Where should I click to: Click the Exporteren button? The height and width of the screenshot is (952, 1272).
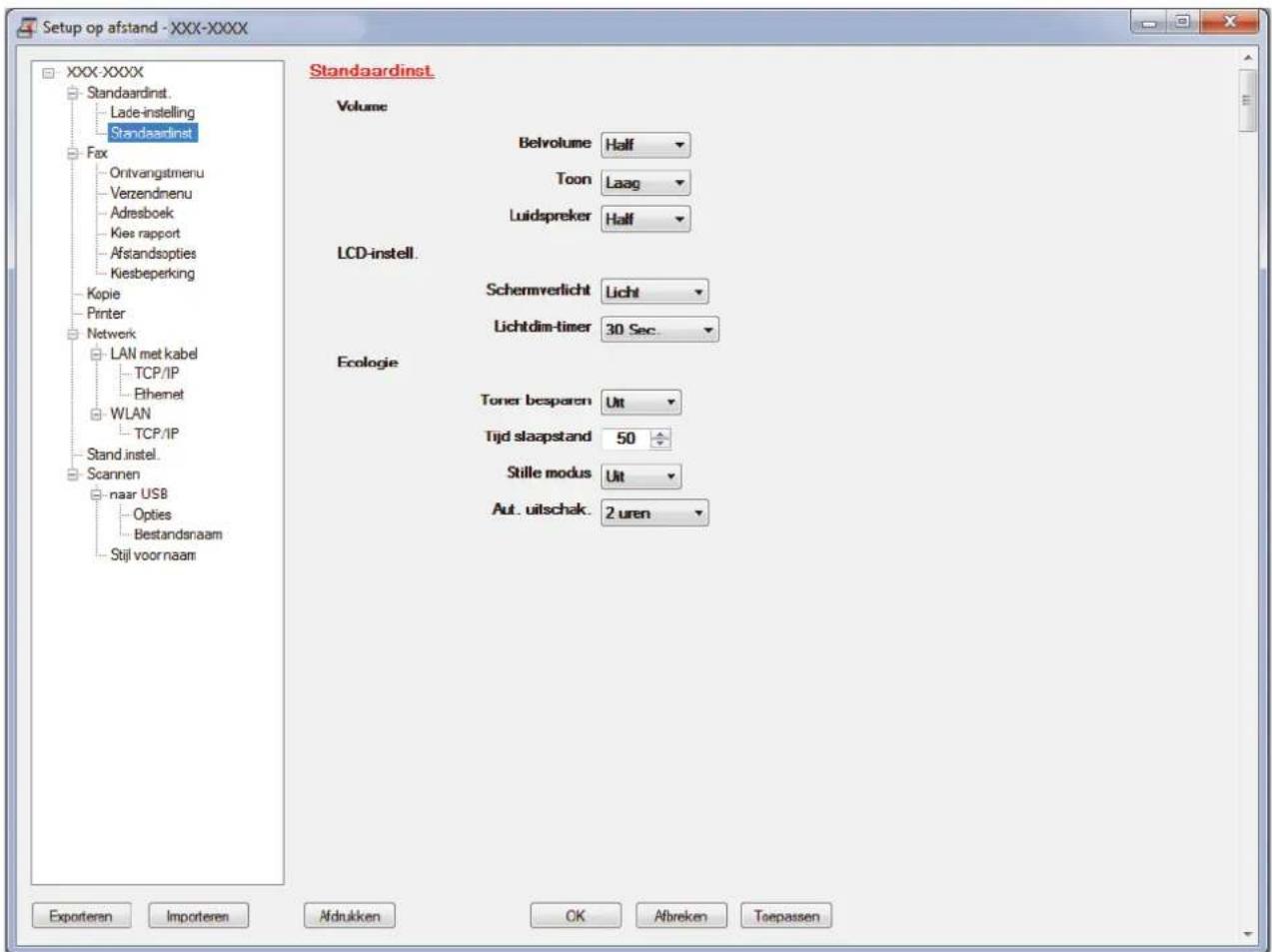(81, 916)
